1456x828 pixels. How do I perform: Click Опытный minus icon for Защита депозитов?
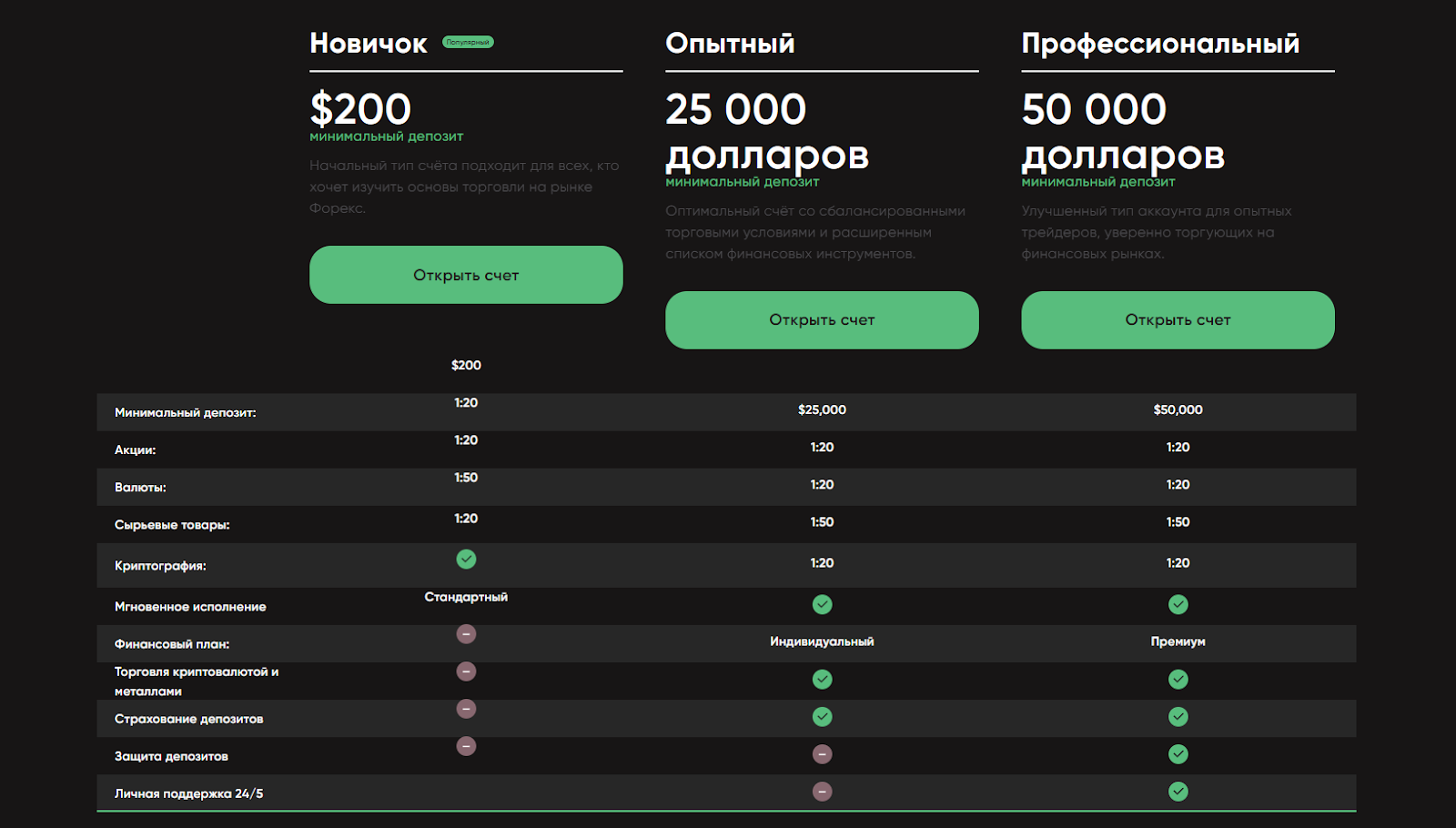[x=822, y=754]
